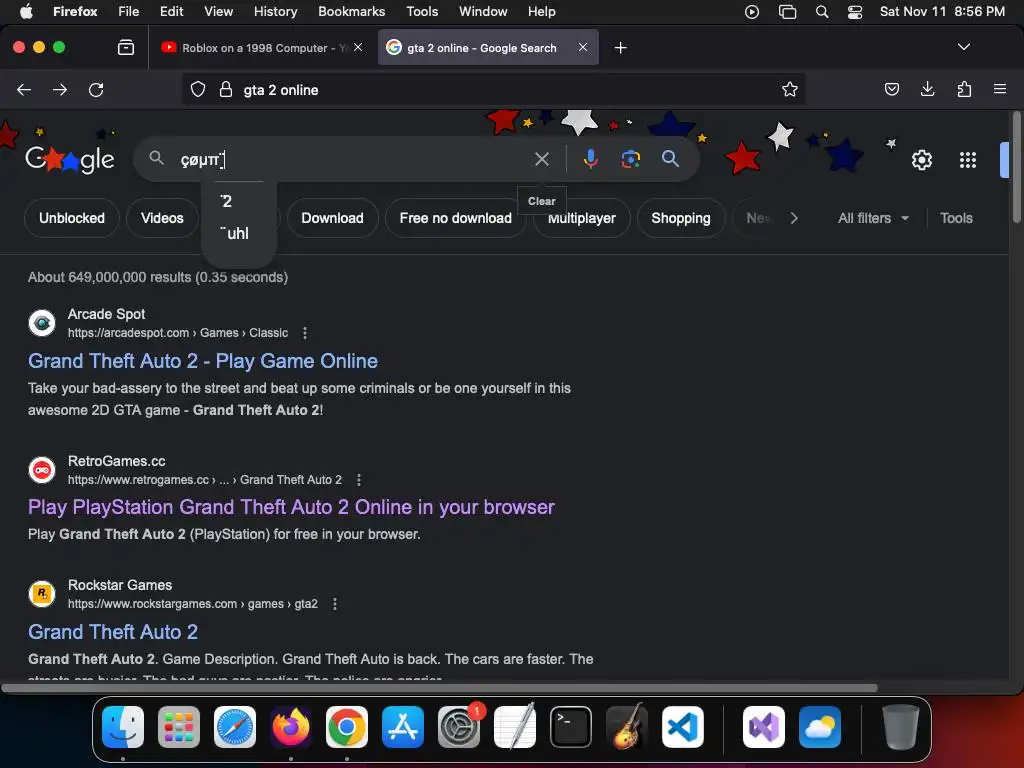Expand the All filters dropdown
This screenshot has height=768, width=1024.
coord(873,218)
